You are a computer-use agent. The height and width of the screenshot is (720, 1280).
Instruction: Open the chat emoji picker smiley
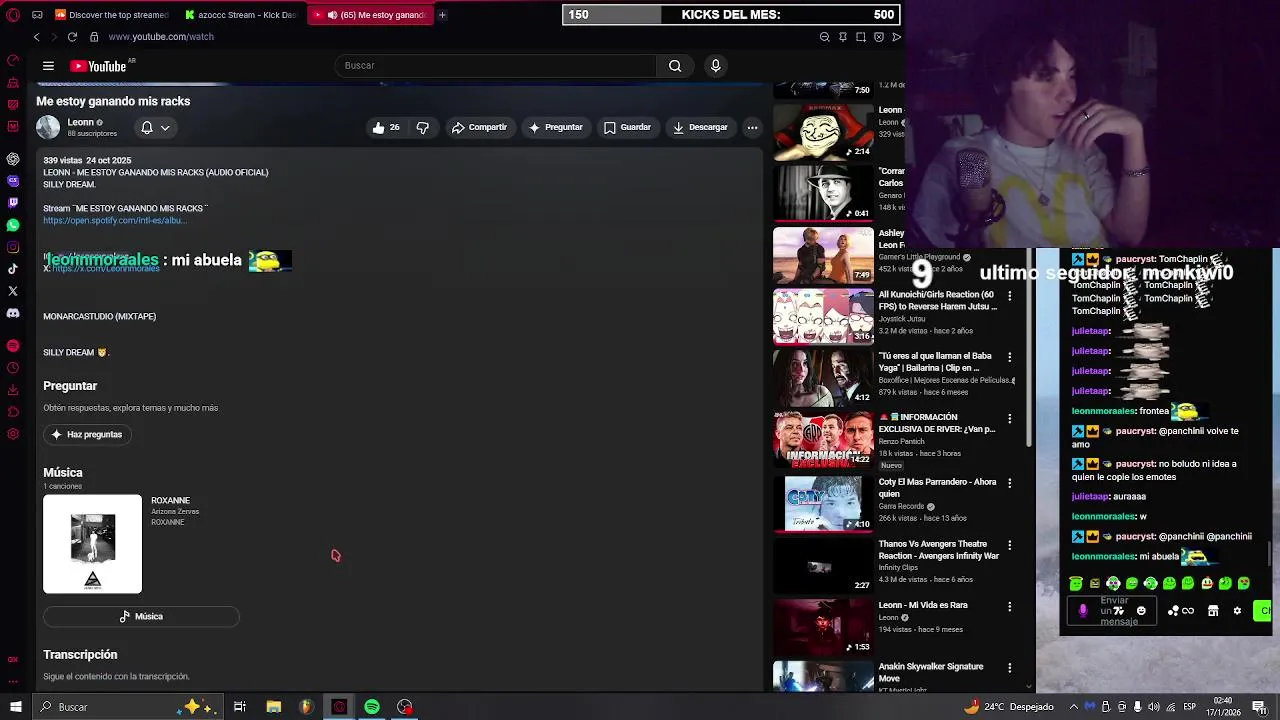point(1141,611)
